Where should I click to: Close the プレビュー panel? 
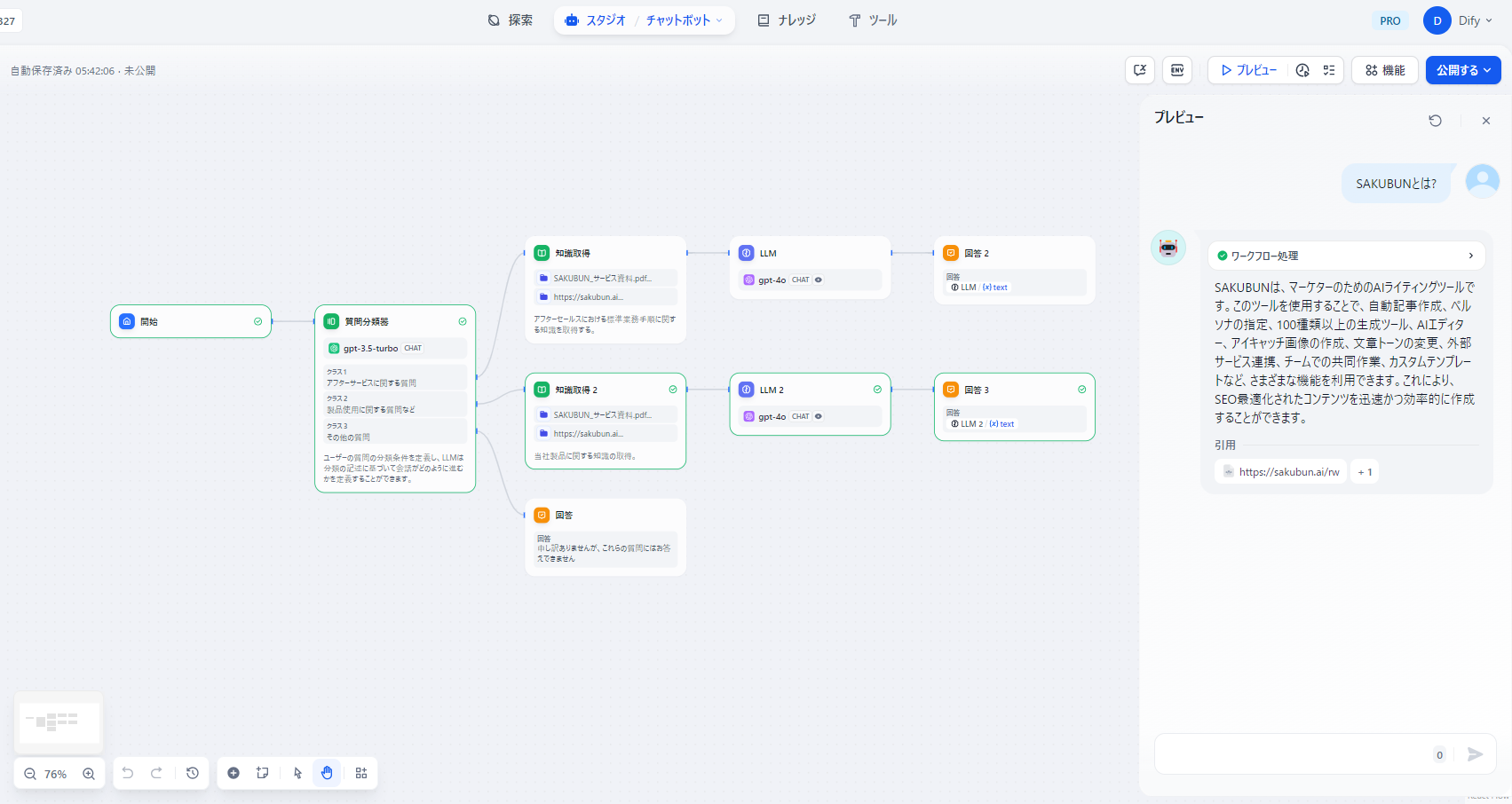1486,121
